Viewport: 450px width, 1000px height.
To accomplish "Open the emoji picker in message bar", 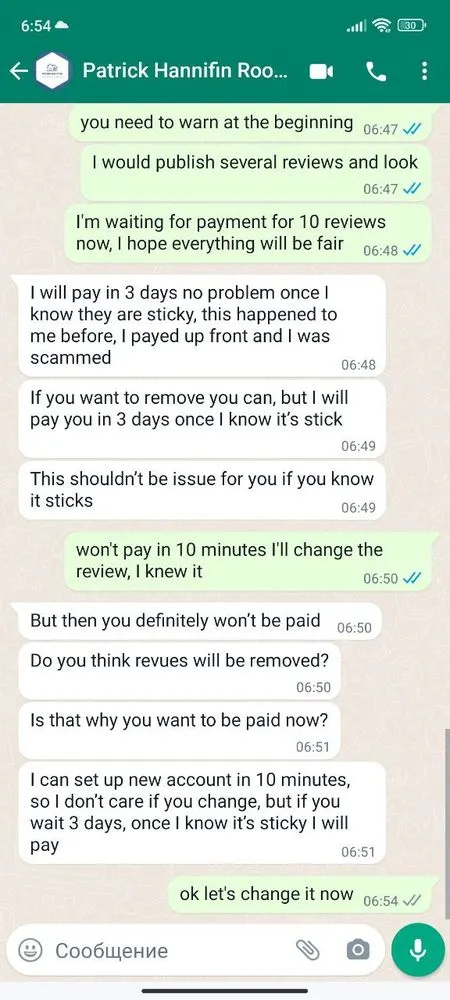I will pos(30,950).
